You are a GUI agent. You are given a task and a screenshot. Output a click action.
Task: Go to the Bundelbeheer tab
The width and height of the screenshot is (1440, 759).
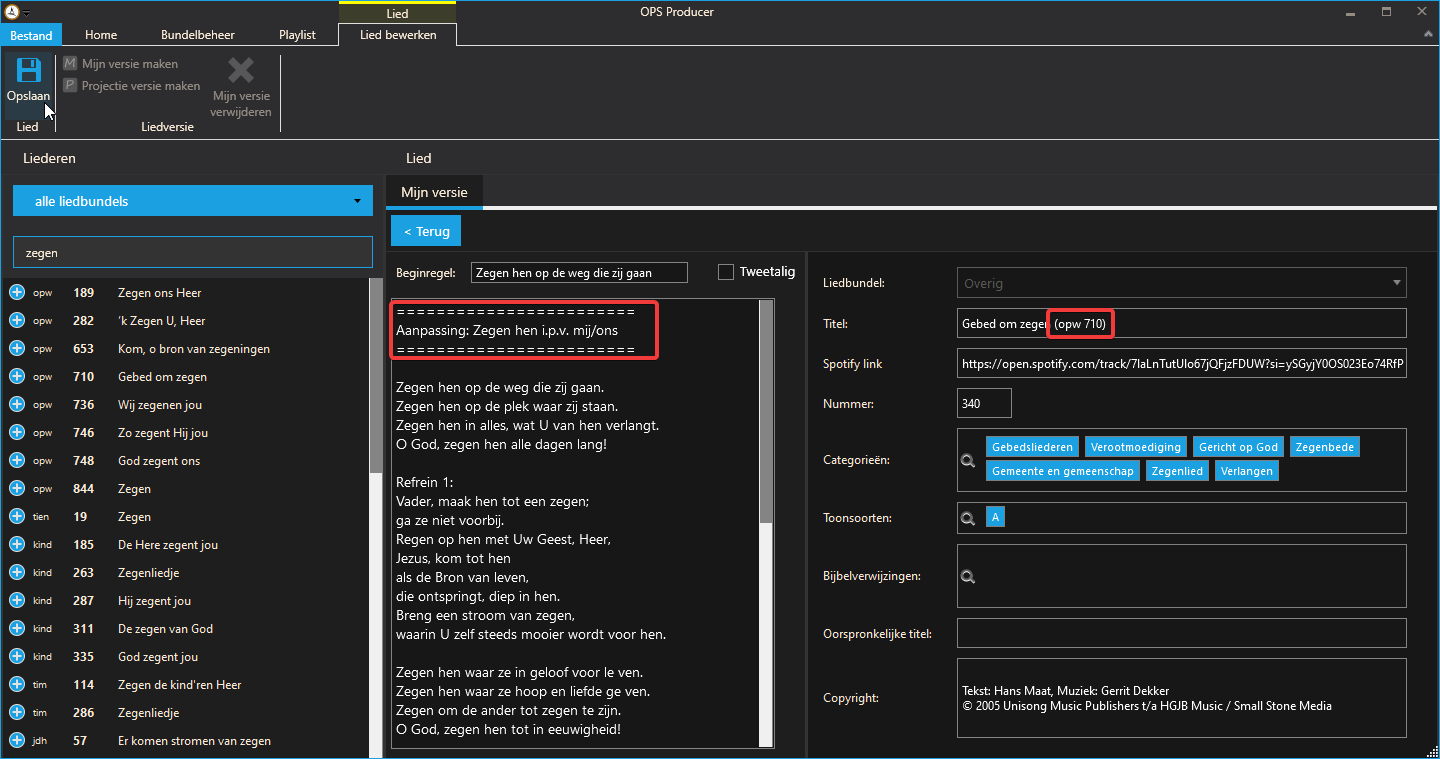(x=198, y=35)
